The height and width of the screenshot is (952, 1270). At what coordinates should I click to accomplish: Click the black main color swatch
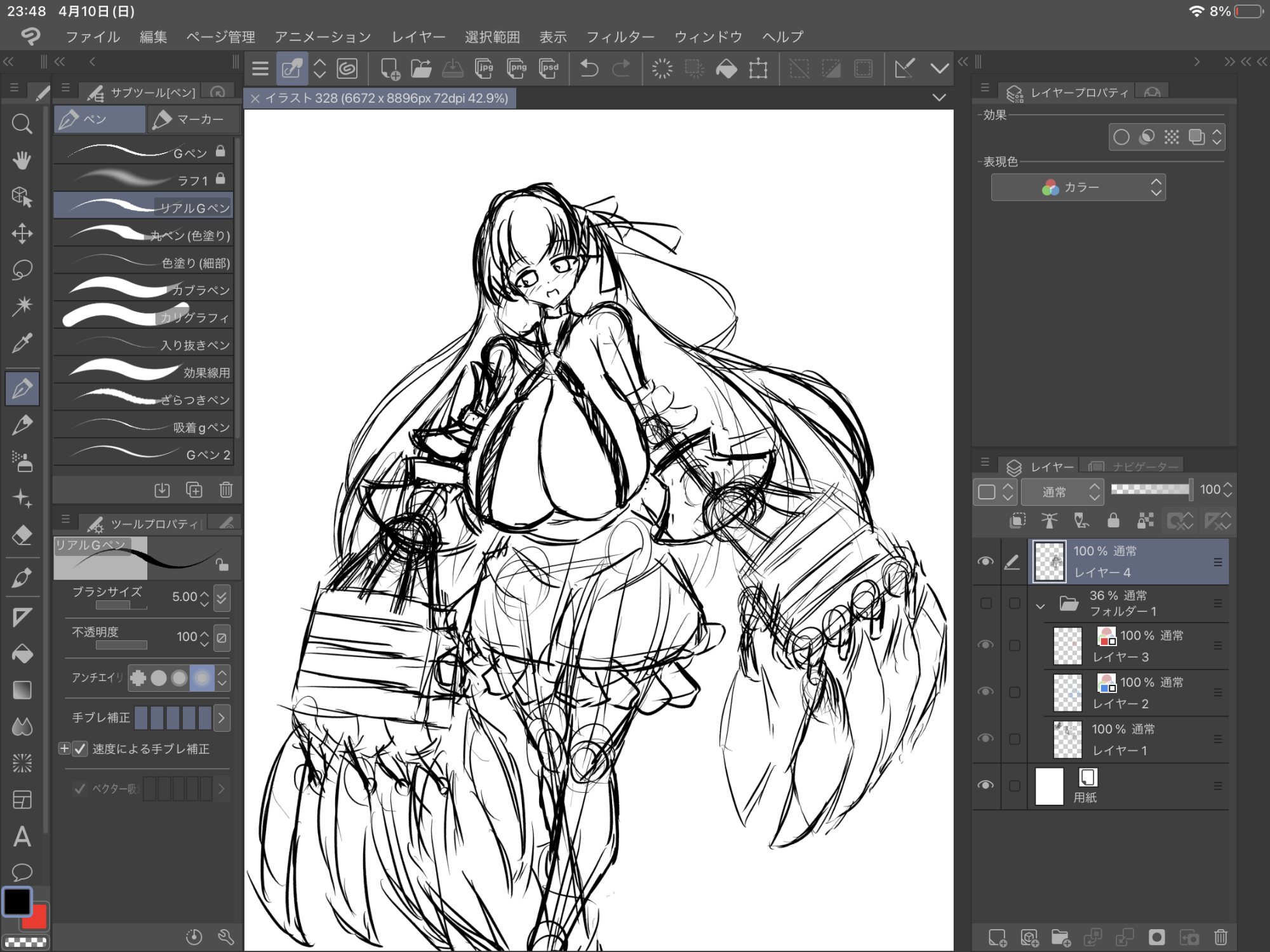point(17,901)
